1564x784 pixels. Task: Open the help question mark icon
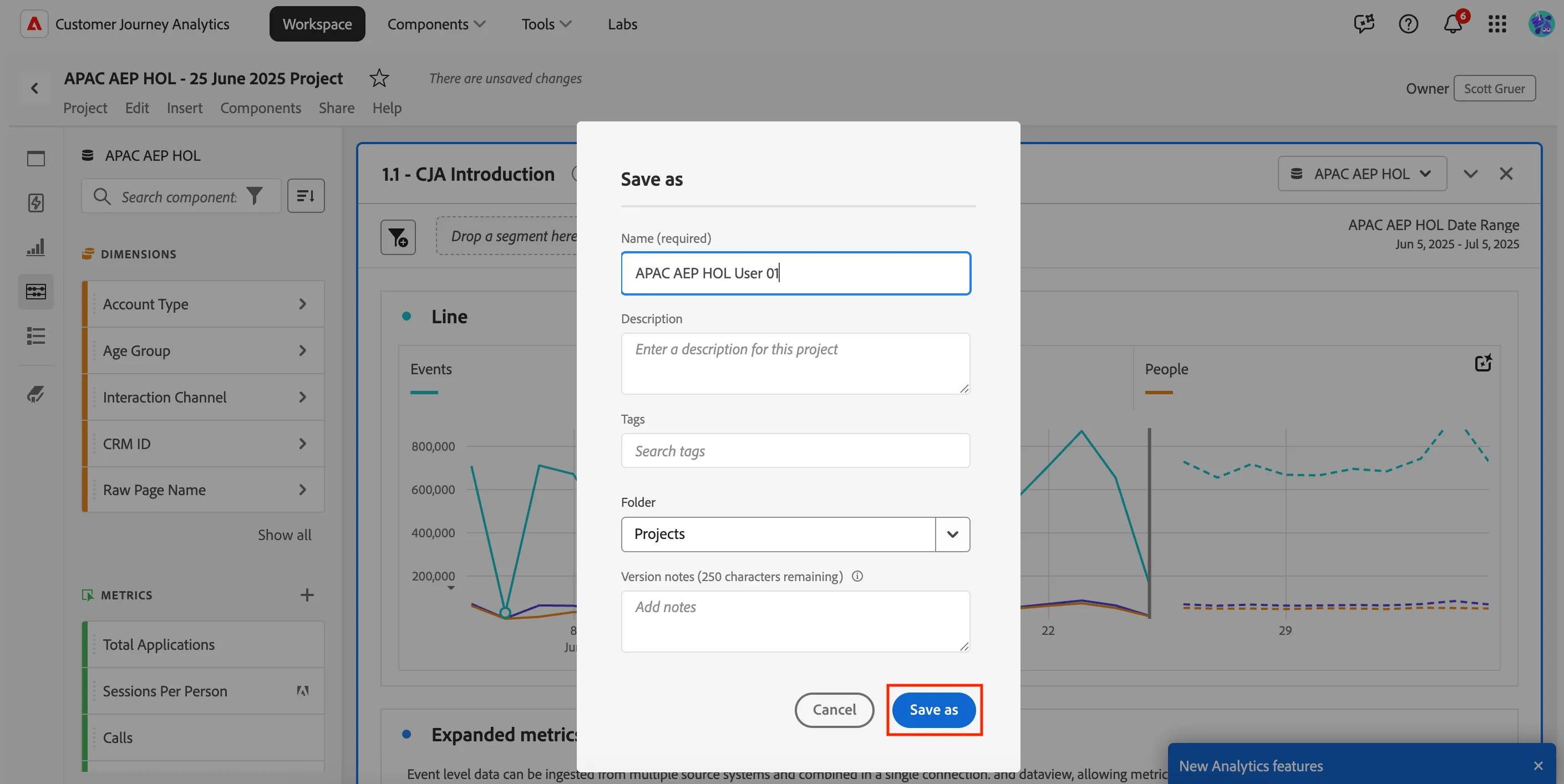1408,24
